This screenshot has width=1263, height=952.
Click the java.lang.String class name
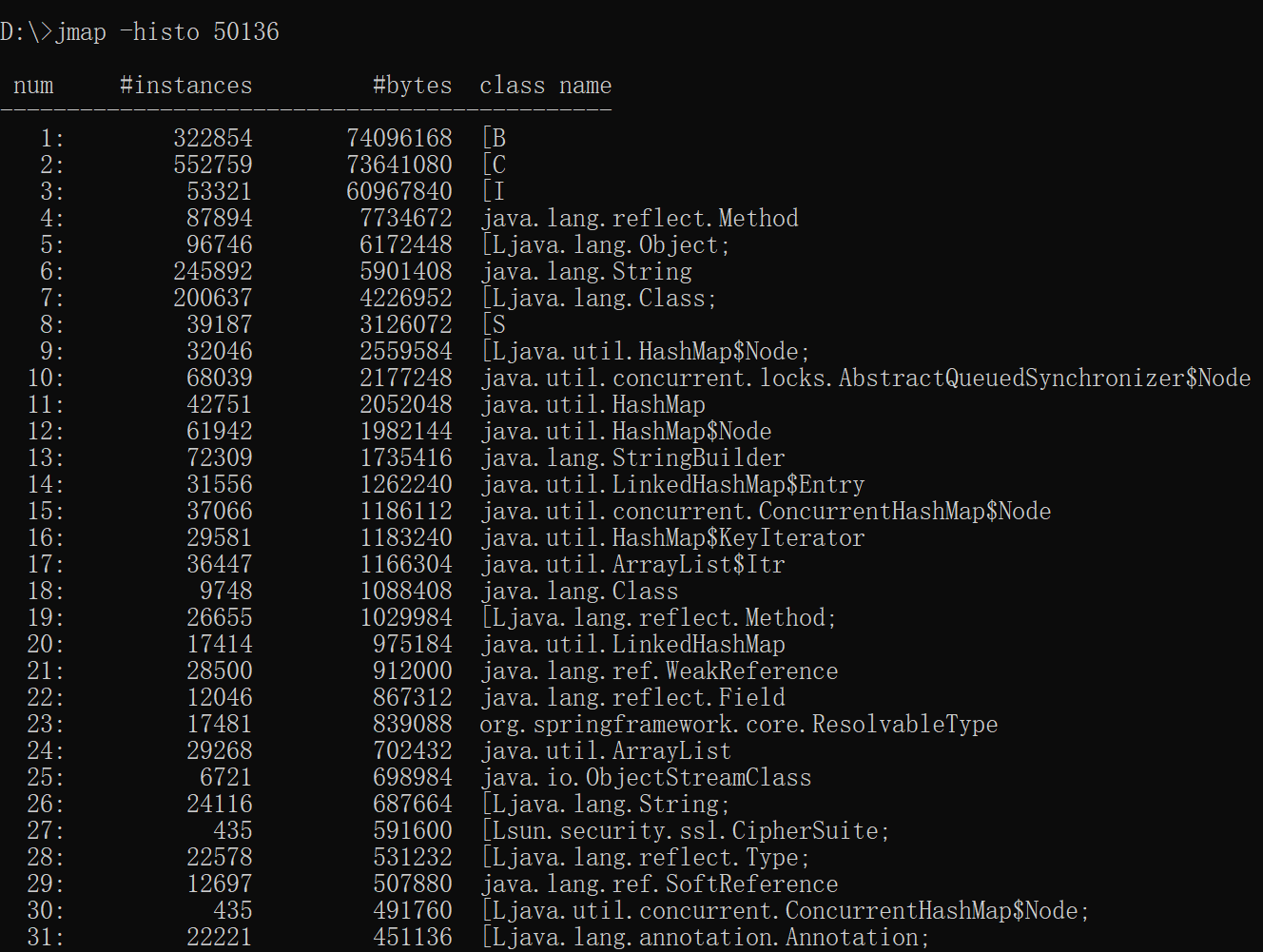[x=587, y=271]
